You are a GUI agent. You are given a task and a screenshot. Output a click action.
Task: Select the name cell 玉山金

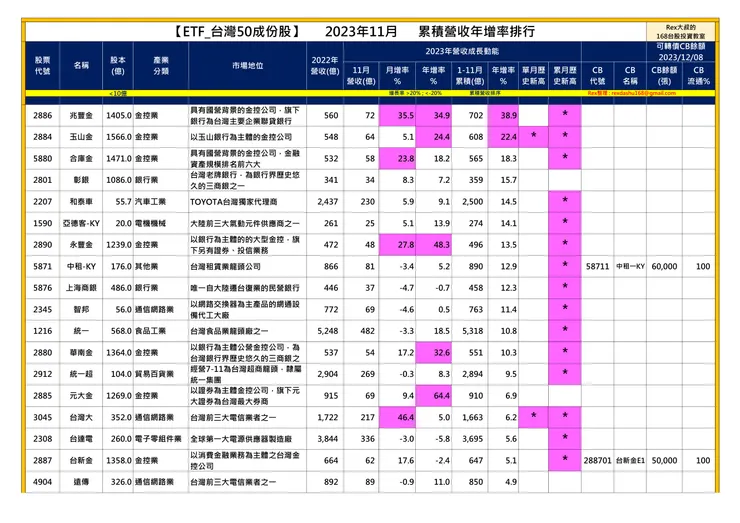tap(81, 137)
